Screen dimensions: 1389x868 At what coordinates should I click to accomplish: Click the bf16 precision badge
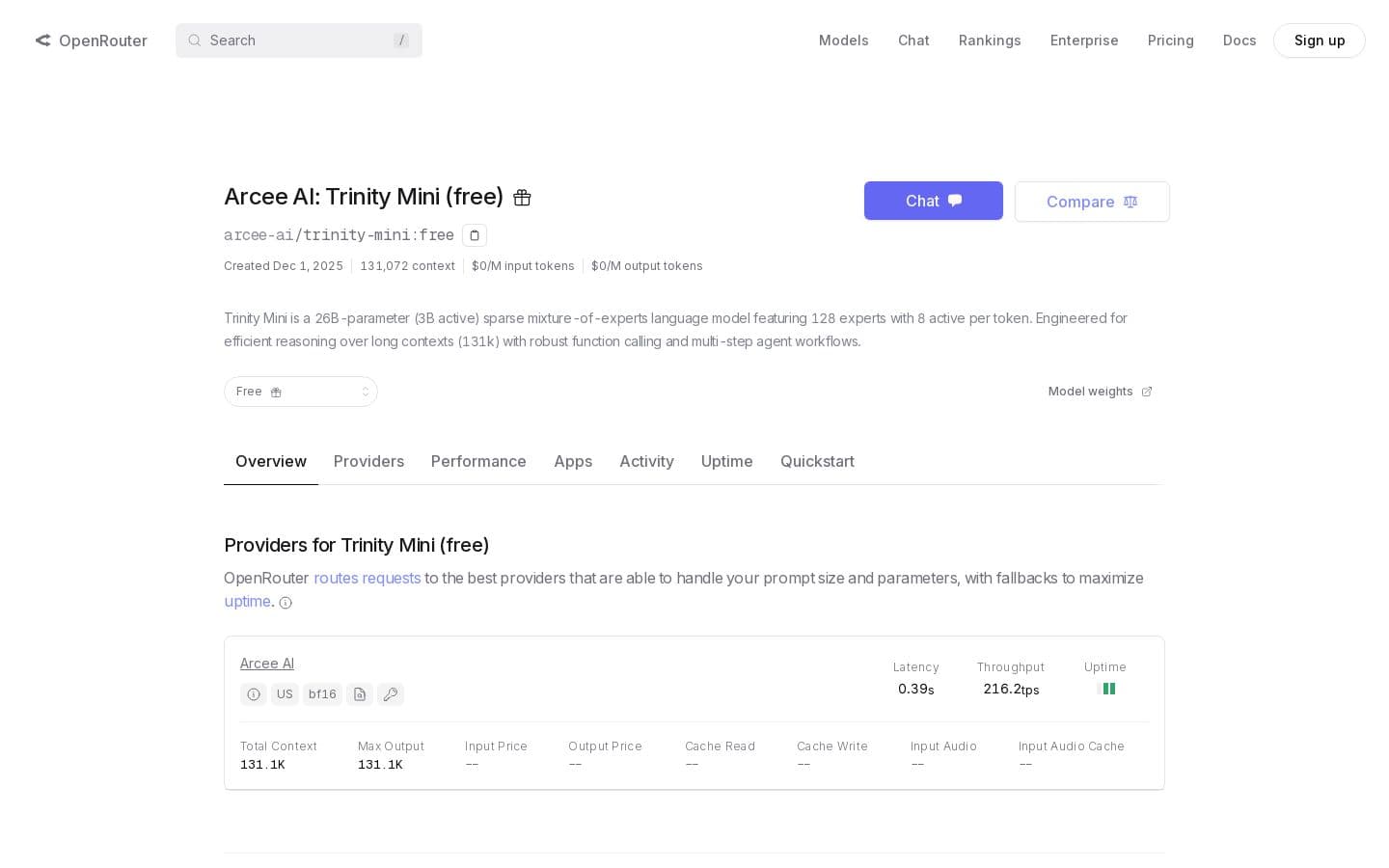pyautogui.click(x=322, y=694)
